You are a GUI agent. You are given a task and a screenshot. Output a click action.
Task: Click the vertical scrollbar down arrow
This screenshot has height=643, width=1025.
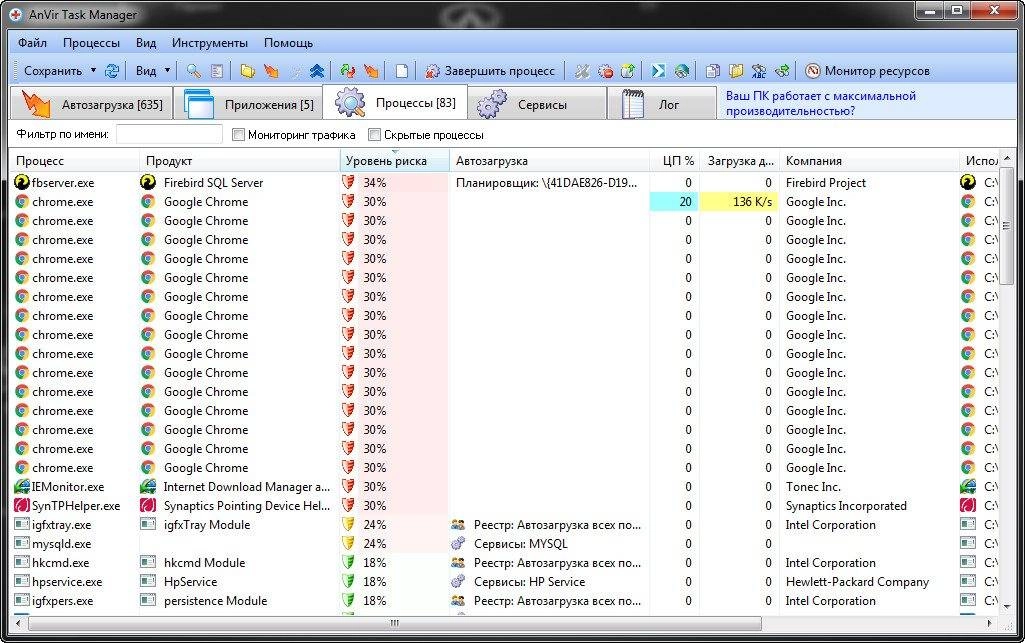click(1006, 606)
